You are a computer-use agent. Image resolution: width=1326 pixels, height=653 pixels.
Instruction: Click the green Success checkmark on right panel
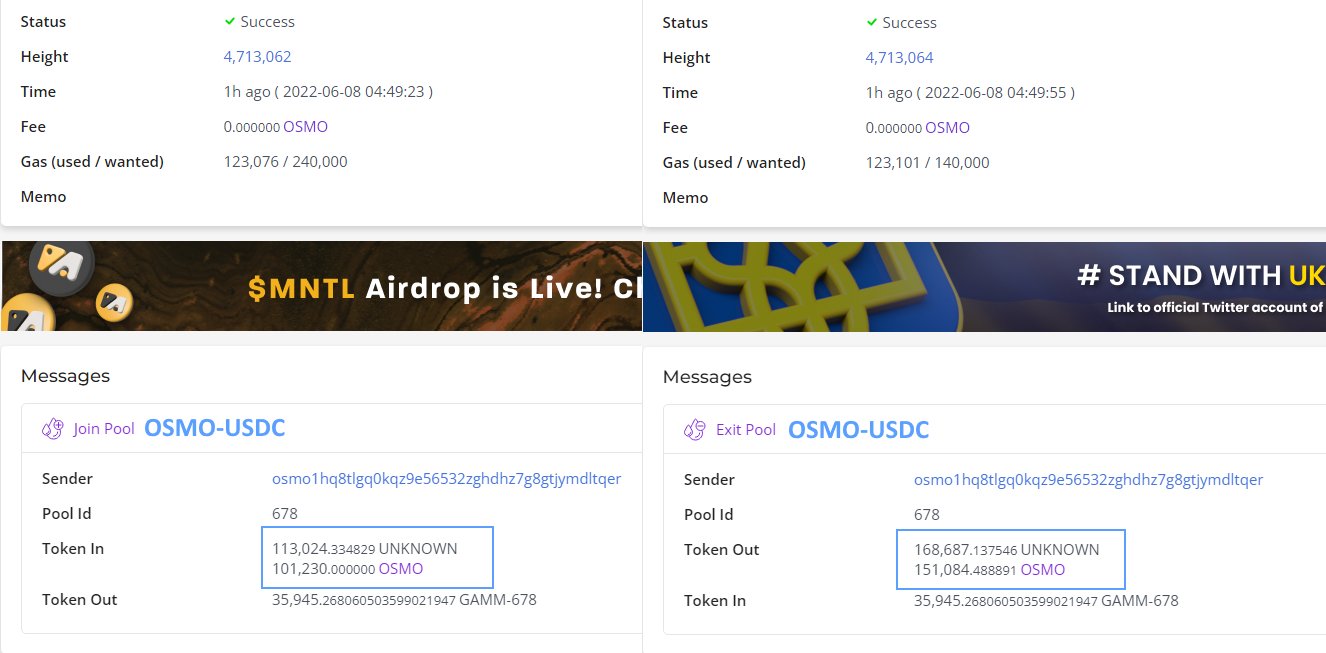click(872, 22)
